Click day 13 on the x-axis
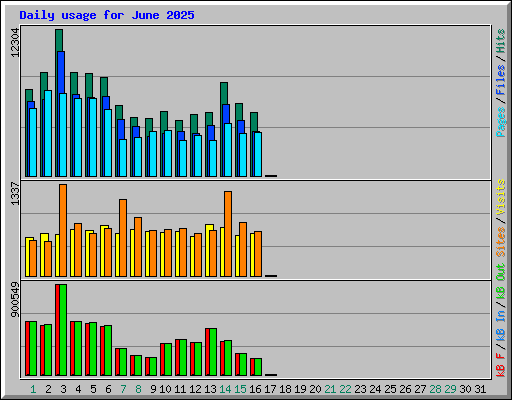 [210, 389]
